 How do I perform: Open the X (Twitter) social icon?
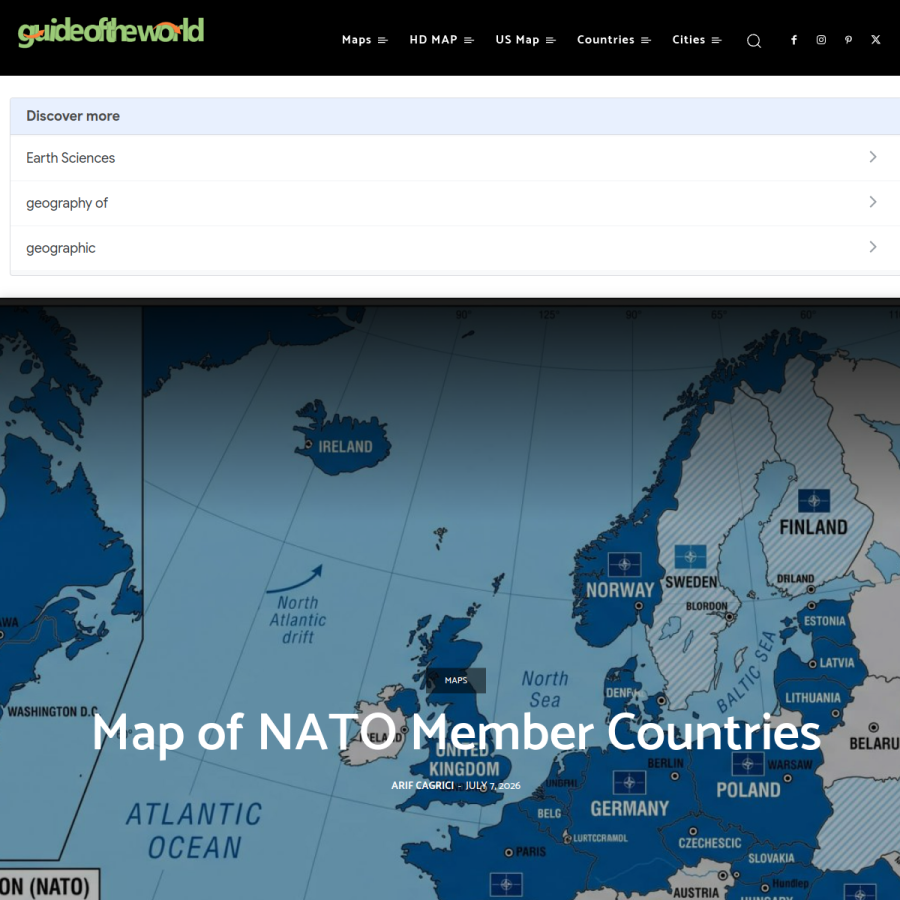pyautogui.click(x=875, y=40)
